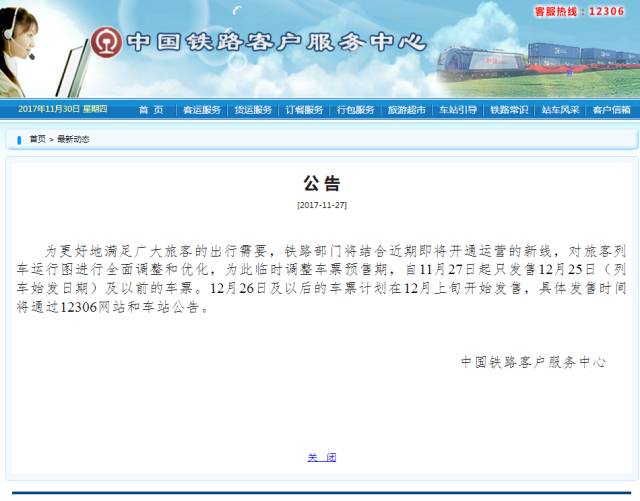
Task: Click the 中国铁路客户服务中心 banner title
Action: point(276,43)
